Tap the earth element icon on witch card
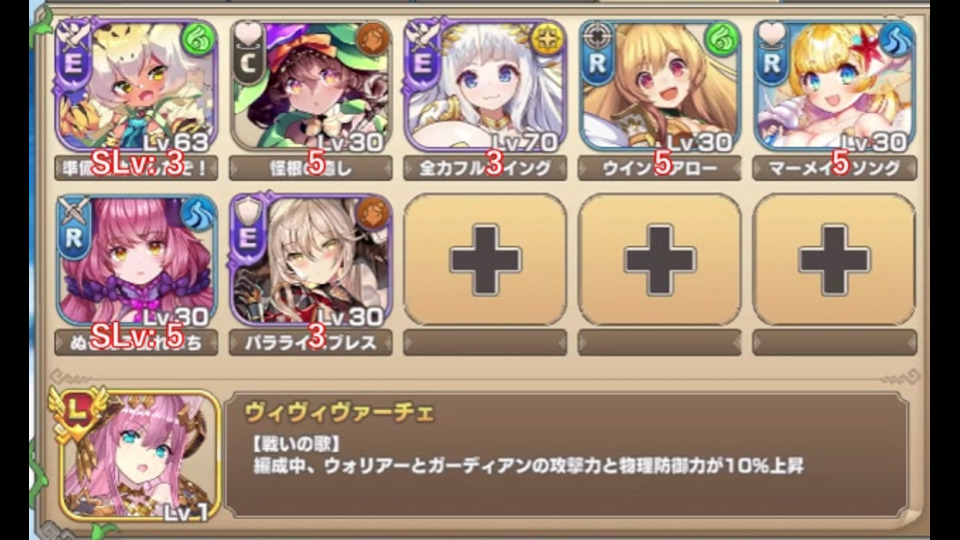Image resolution: width=960 pixels, height=540 pixels. point(372,39)
